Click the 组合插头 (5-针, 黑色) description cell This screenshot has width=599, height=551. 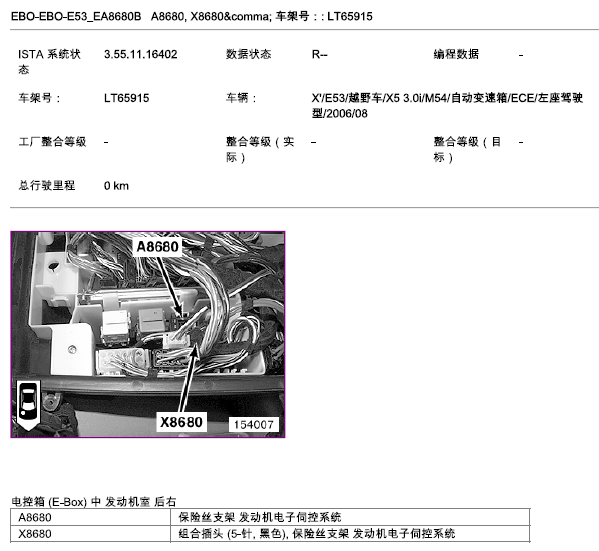pyautogui.click(x=350, y=534)
